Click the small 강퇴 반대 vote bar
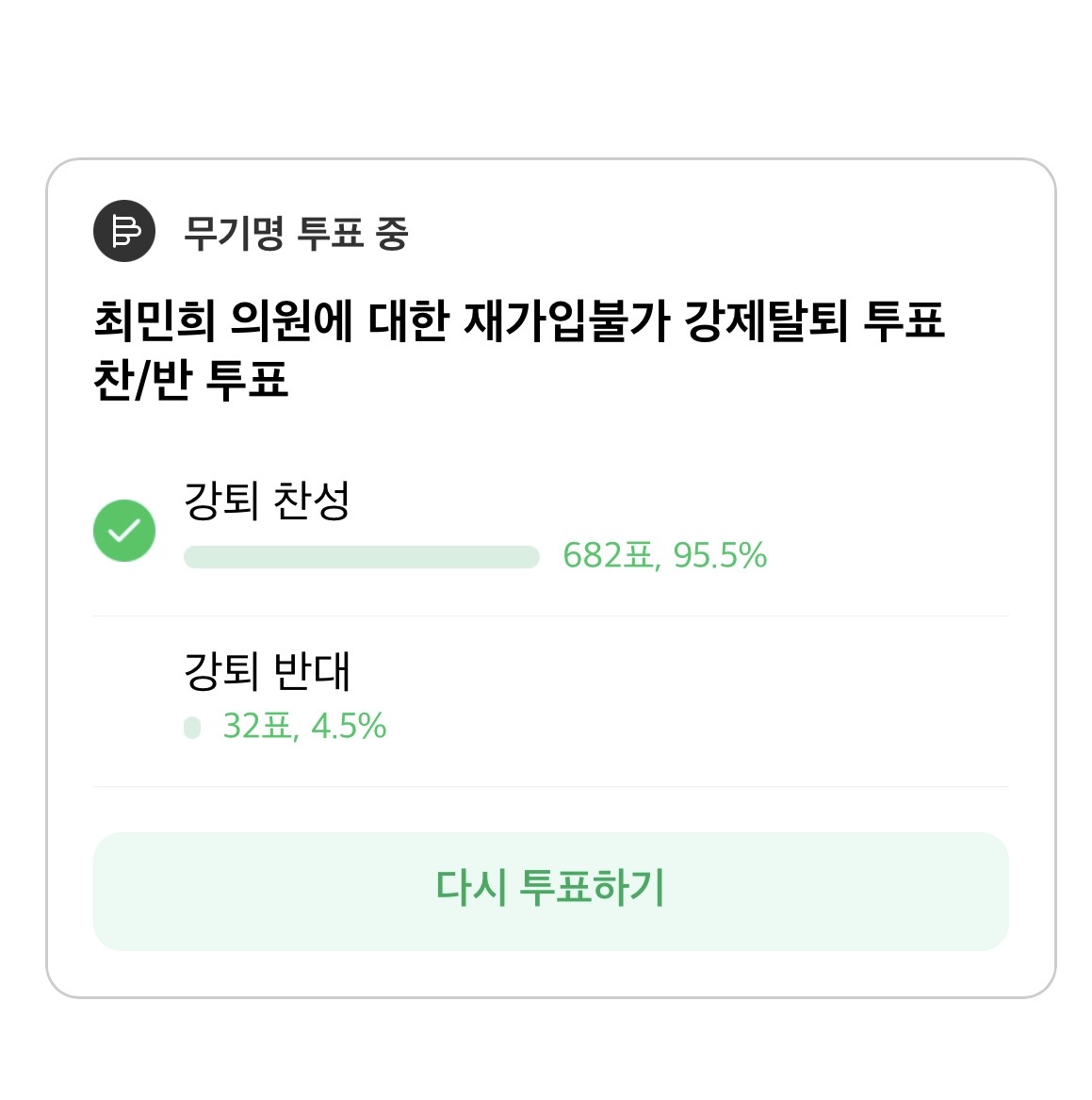Viewport: 1092px width, 1100px height. pyautogui.click(x=192, y=728)
